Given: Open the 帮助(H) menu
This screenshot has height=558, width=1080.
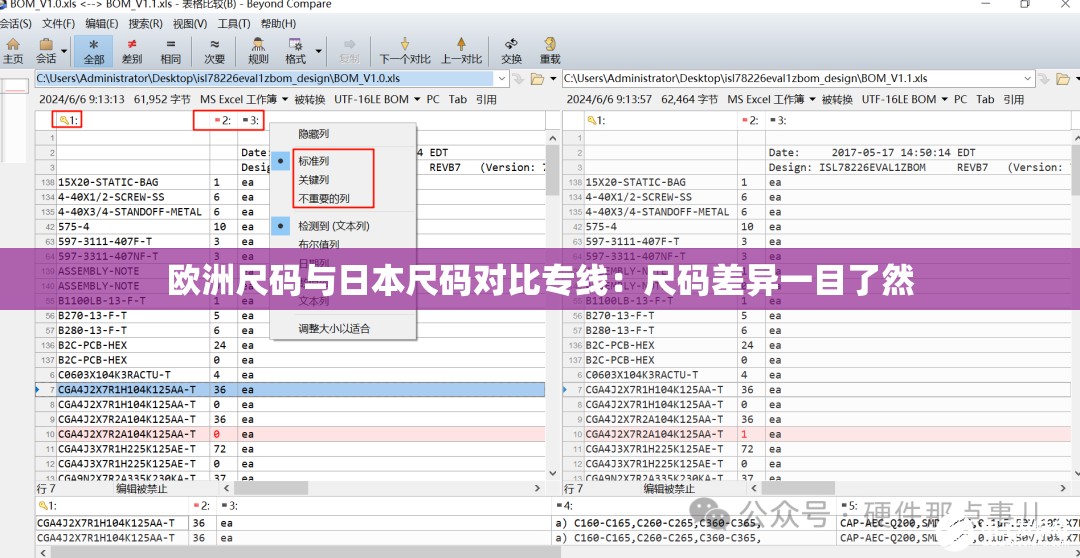Looking at the screenshot, I should (x=278, y=23).
